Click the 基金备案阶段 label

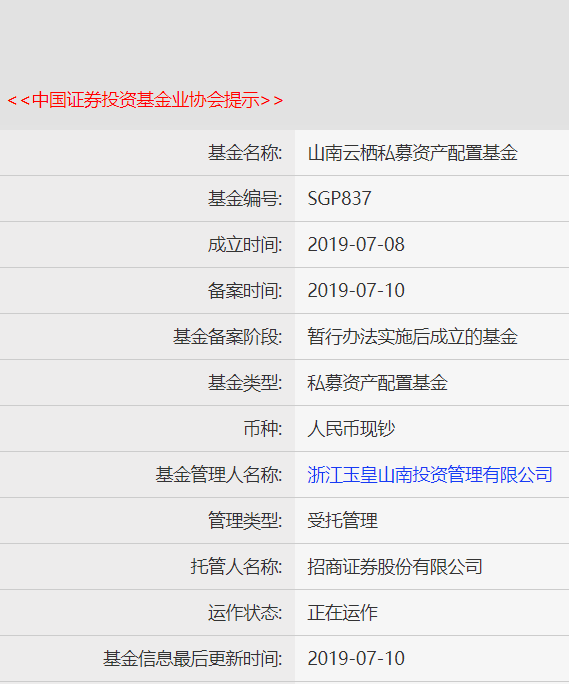click(227, 337)
